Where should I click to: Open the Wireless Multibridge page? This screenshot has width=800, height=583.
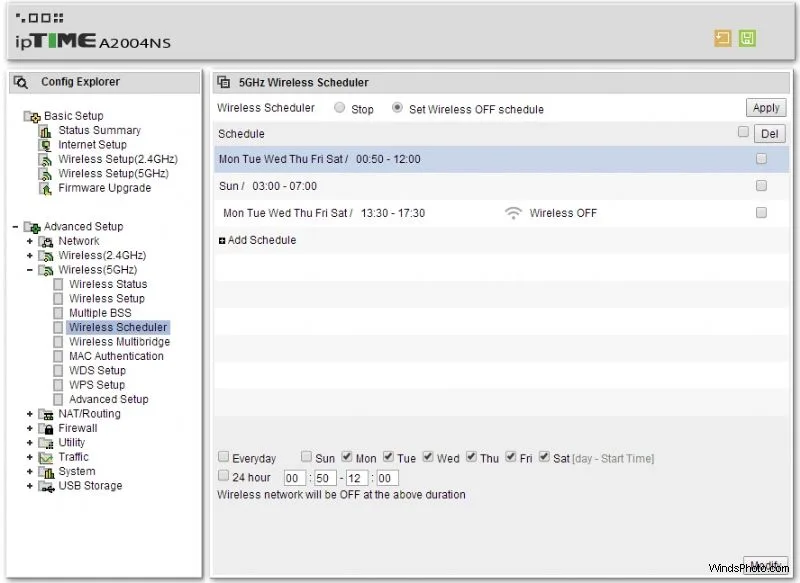tap(119, 342)
